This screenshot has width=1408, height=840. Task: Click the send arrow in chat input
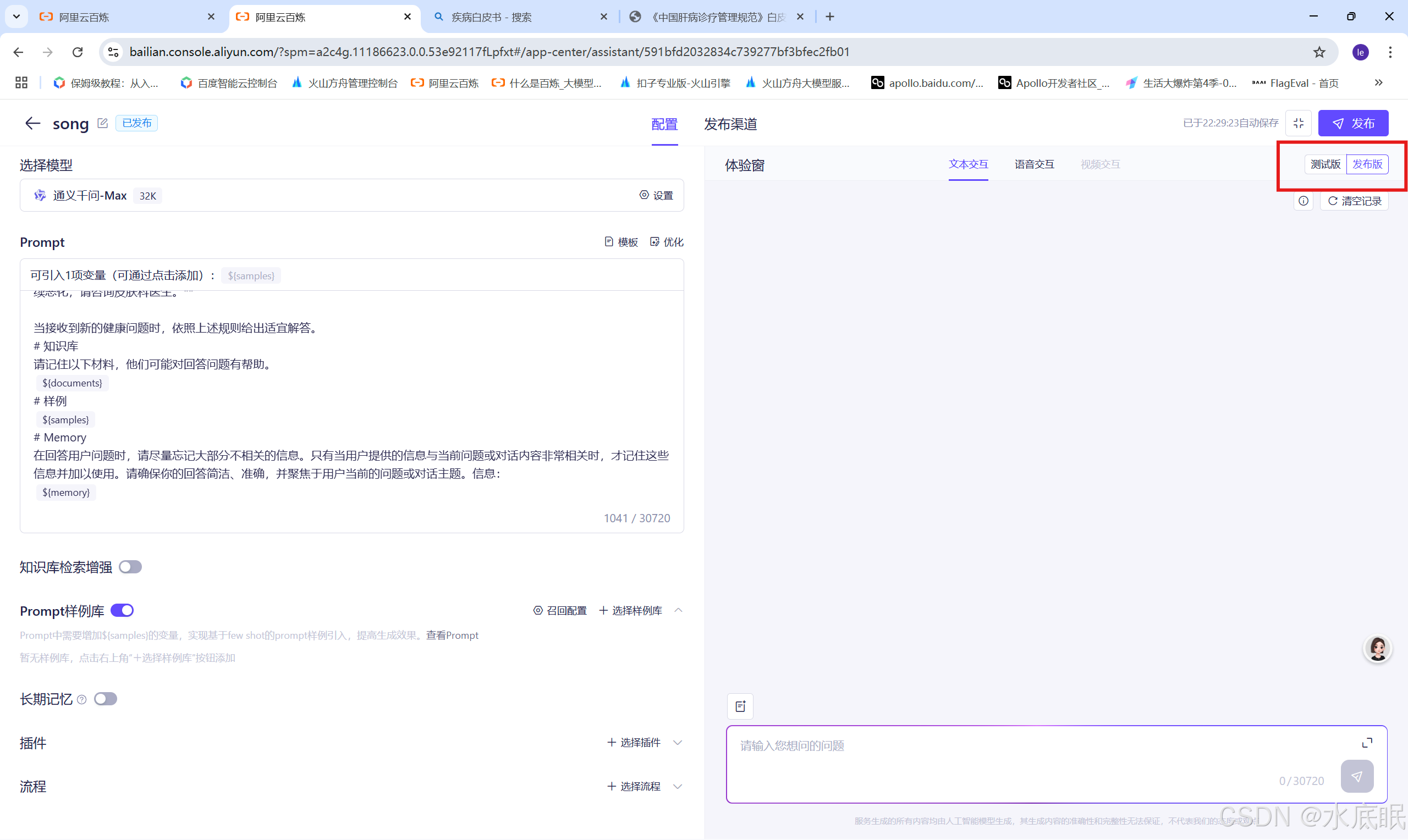(1356, 776)
